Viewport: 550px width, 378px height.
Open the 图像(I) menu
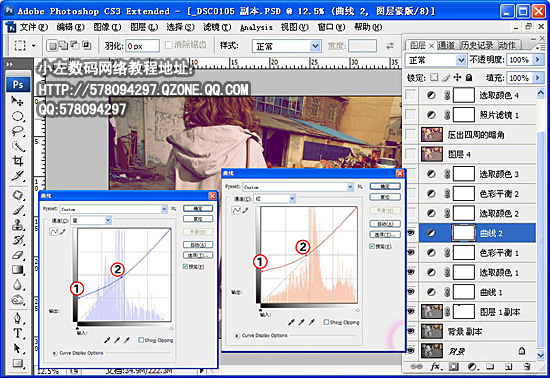[107, 27]
